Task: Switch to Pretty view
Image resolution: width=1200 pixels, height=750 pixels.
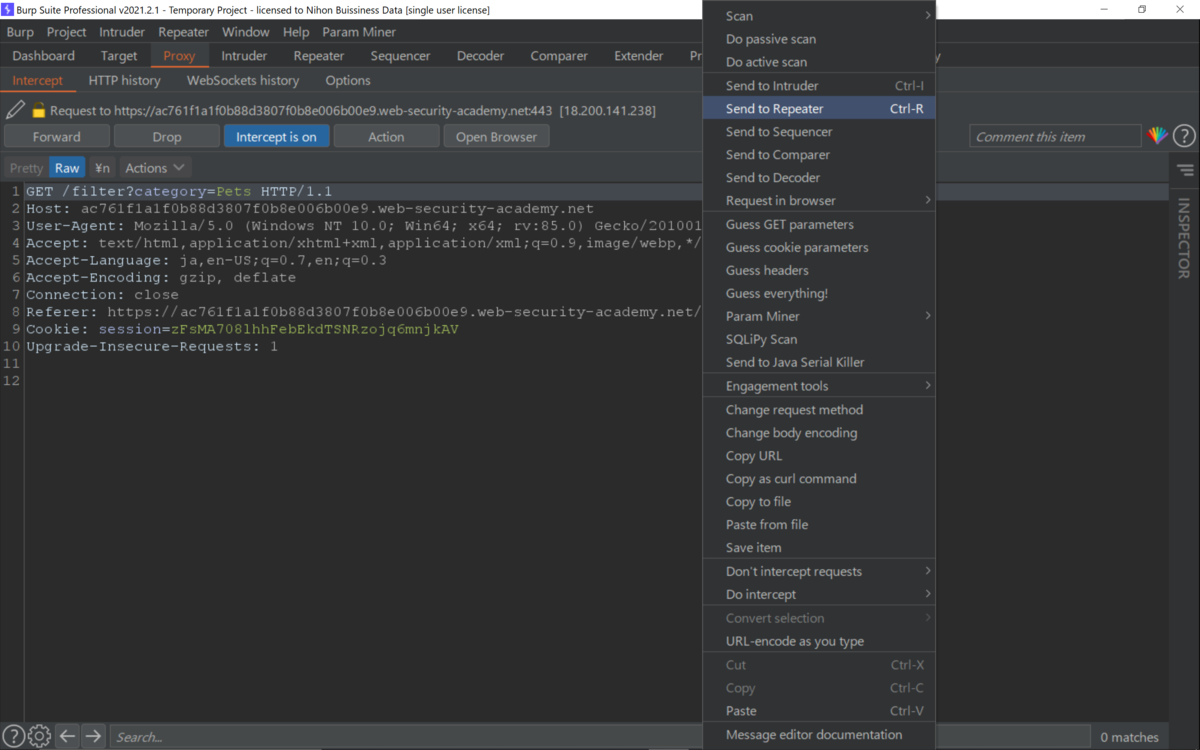Action: click(x=27, y=168)
